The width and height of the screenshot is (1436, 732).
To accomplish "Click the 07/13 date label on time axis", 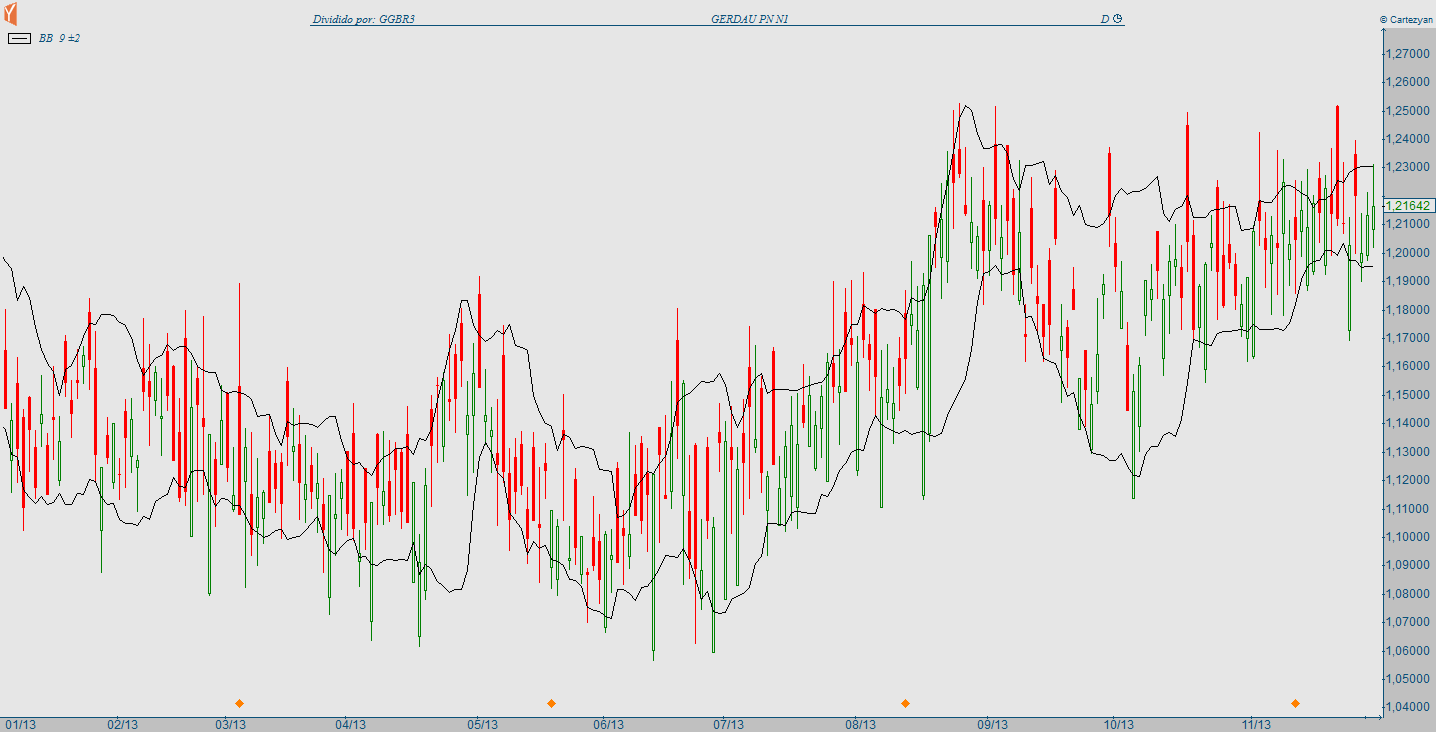I will pos(728,724).
